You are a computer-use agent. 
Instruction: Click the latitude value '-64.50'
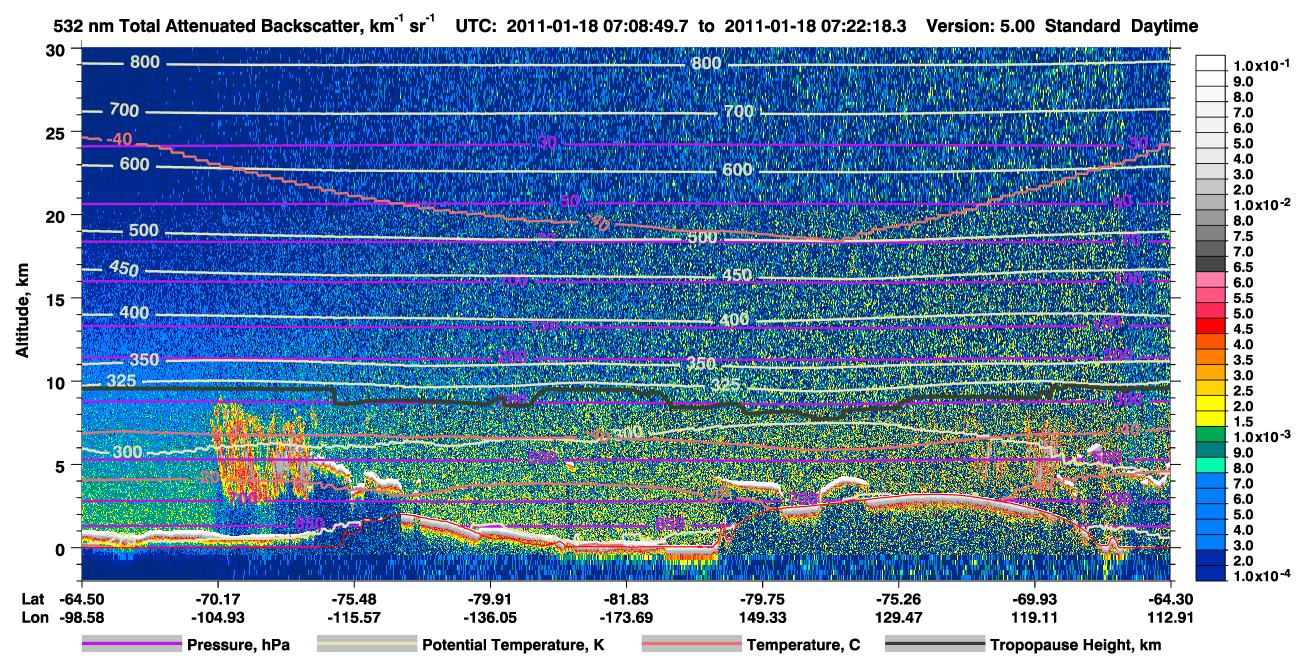tap(81, 600)
